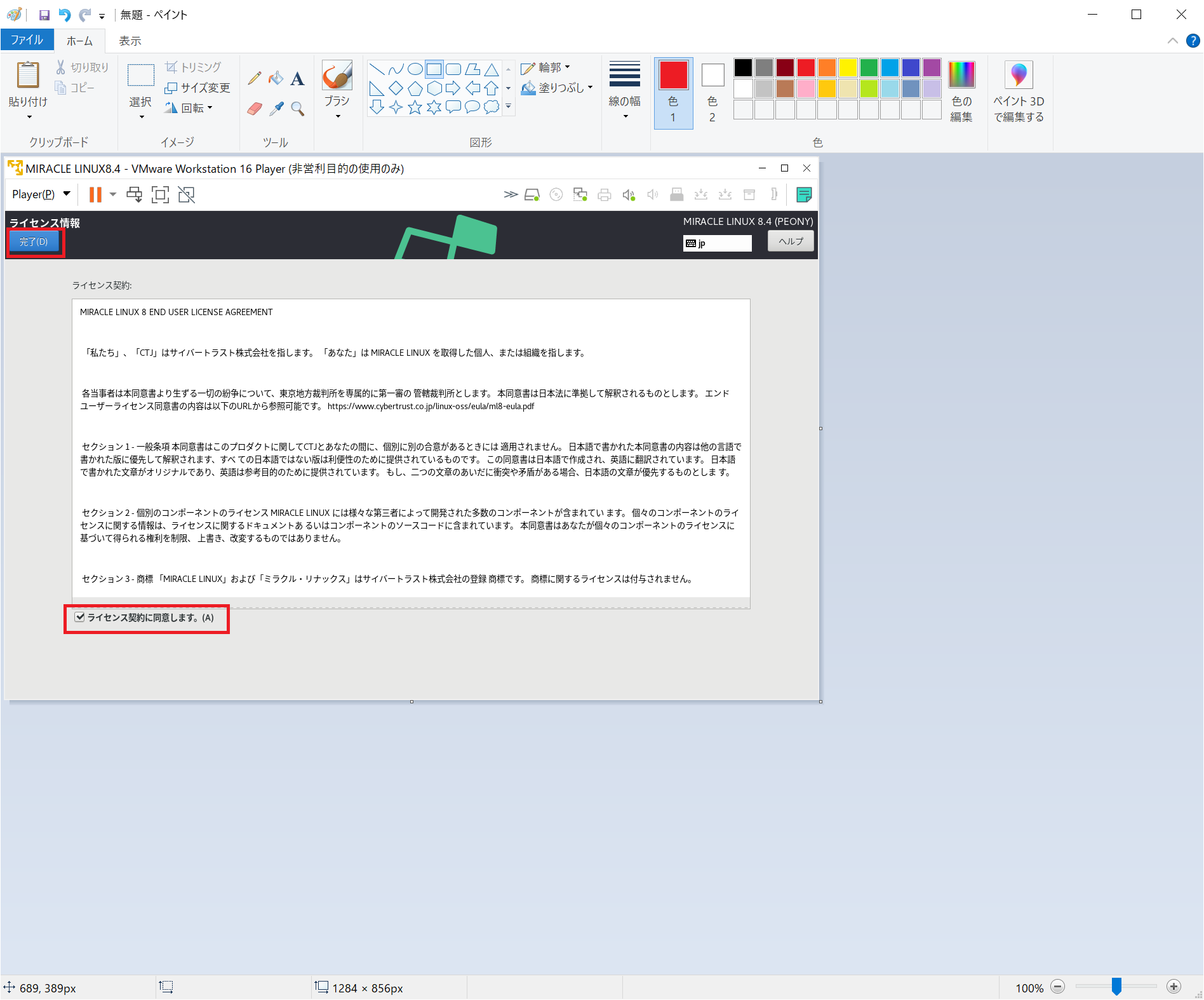Click the orange Pause VM icon
This screenshot has height=1000, width=1204.
[x=95, y=194]
